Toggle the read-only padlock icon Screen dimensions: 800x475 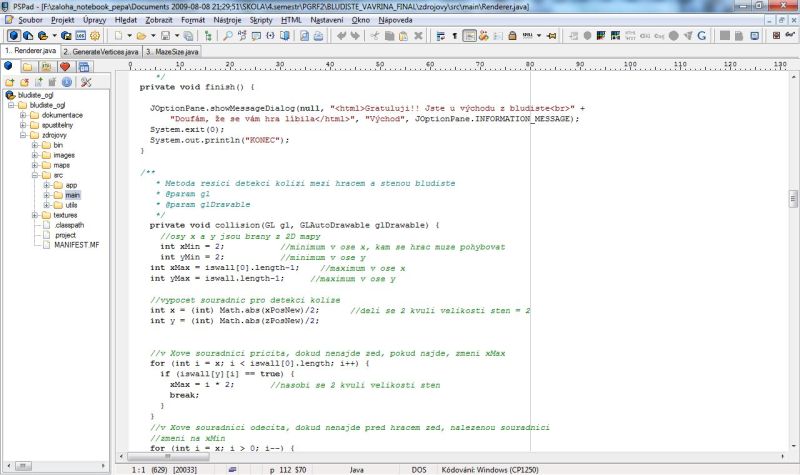512,36
